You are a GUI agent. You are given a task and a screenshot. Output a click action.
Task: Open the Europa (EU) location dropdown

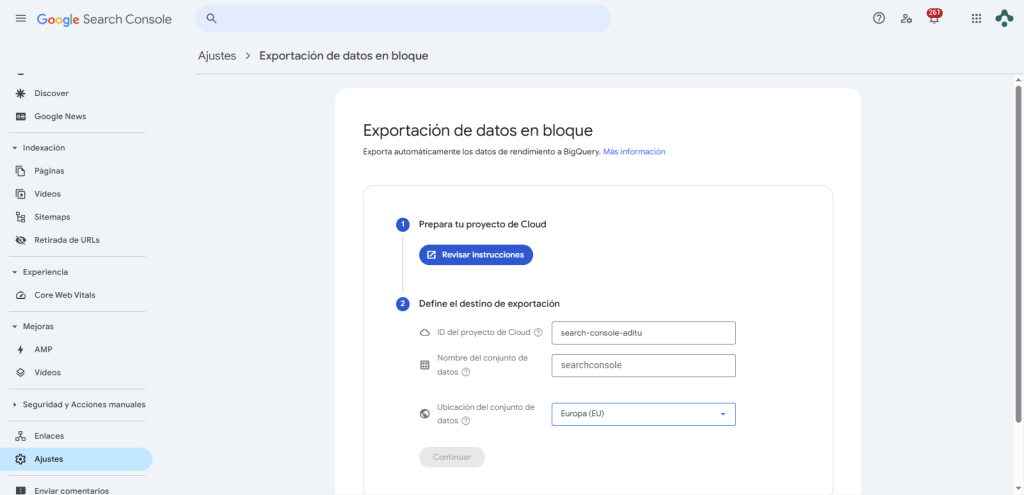pyautogui.click(x=643, y=414)
